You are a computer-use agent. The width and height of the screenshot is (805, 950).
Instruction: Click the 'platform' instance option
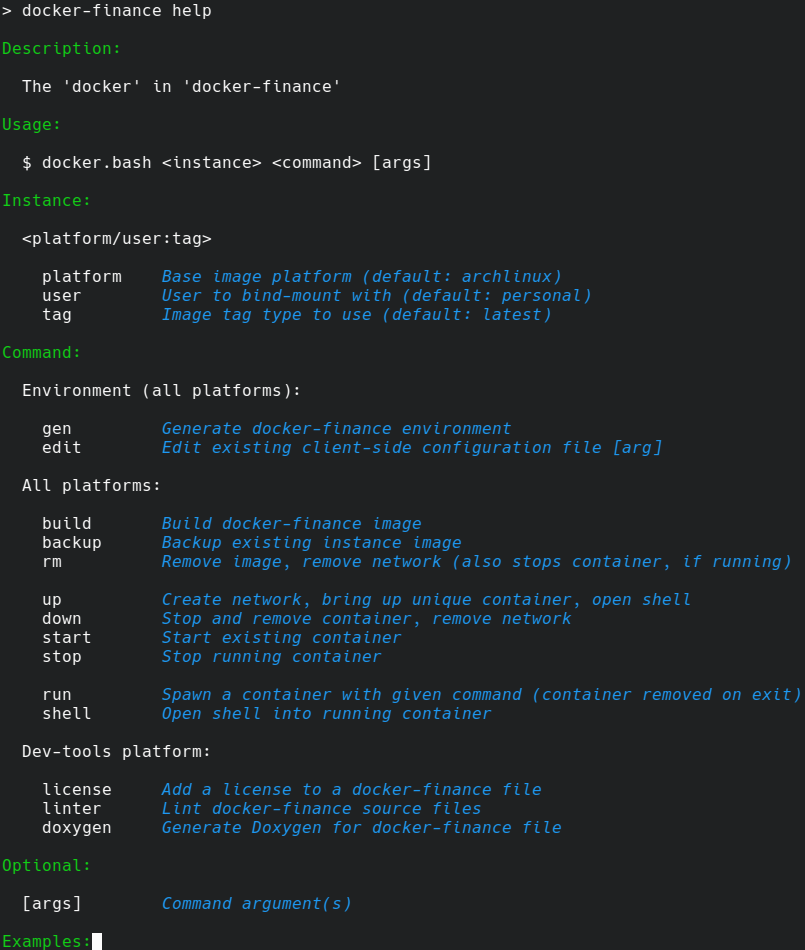click(x=81, y=276)
